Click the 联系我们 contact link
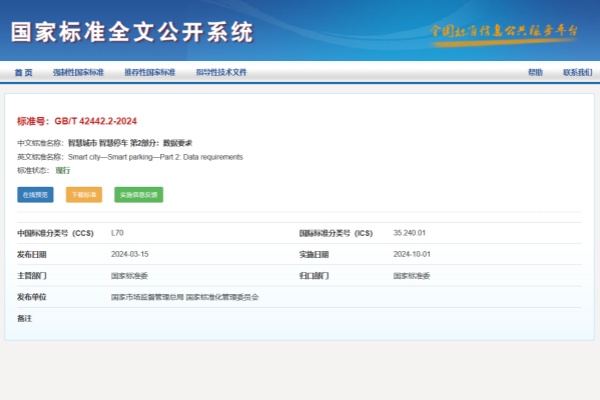This screenshot has height=400, width=600. point(577,73)
